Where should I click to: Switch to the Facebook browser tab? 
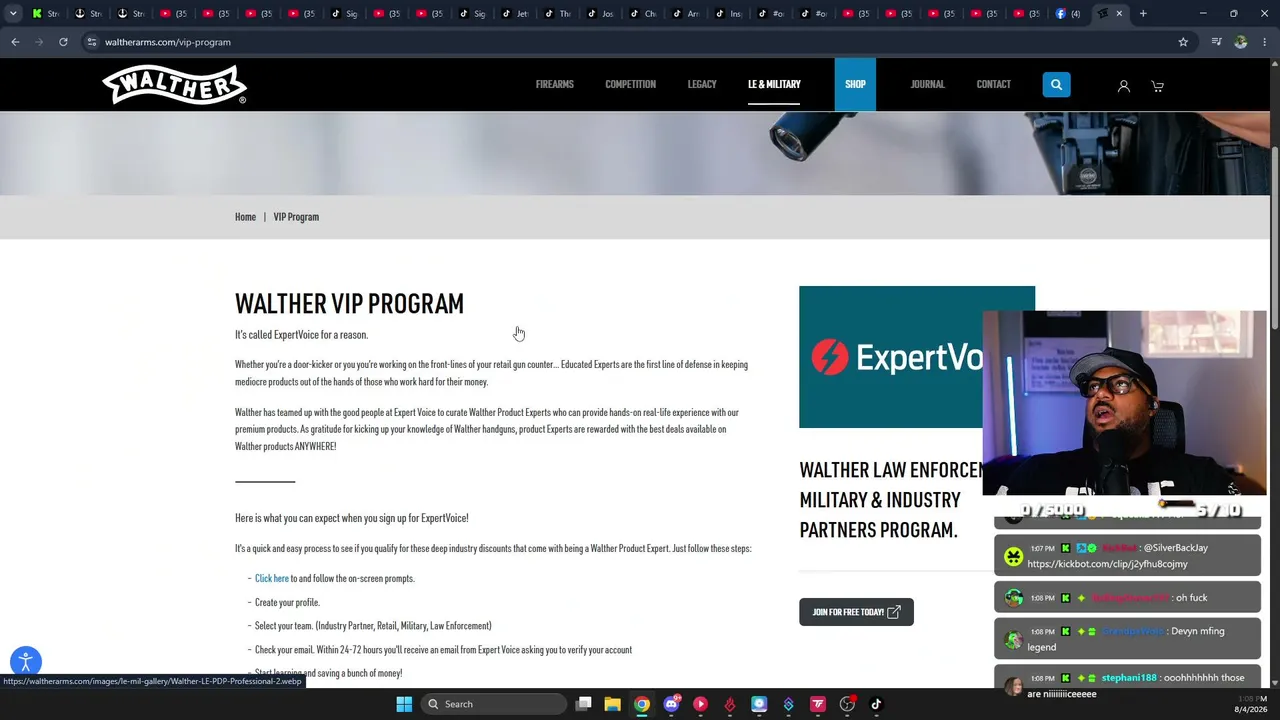click(x=1068, y=13)
